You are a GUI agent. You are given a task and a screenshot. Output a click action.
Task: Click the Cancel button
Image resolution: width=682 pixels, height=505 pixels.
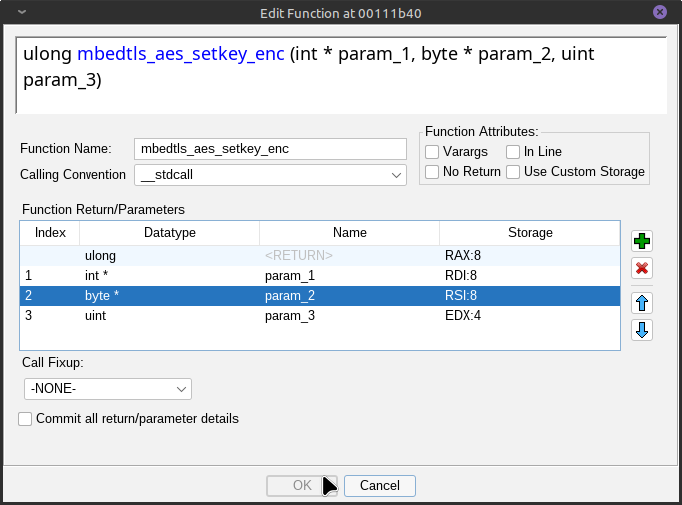pyautogui.click(x=380, y=485)
